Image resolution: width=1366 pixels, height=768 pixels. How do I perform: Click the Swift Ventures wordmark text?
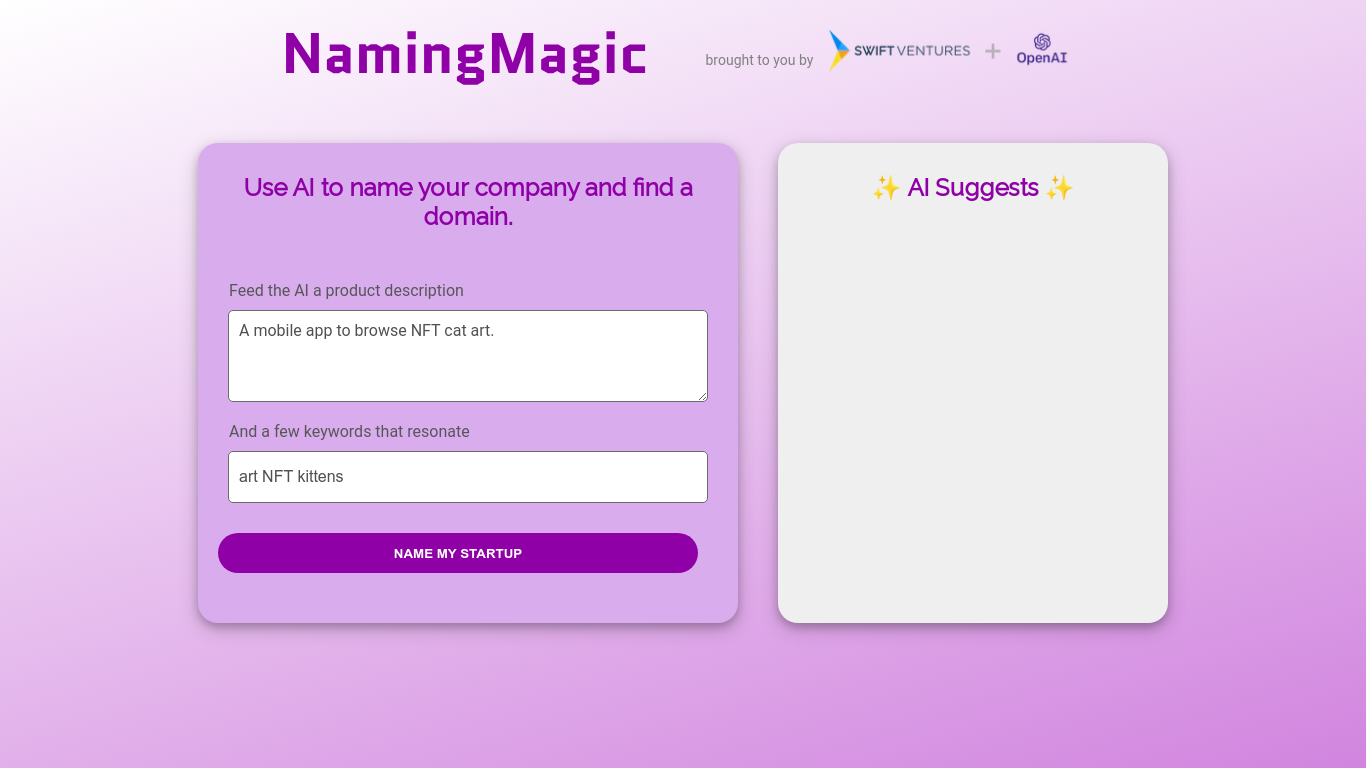pos(910,50)
